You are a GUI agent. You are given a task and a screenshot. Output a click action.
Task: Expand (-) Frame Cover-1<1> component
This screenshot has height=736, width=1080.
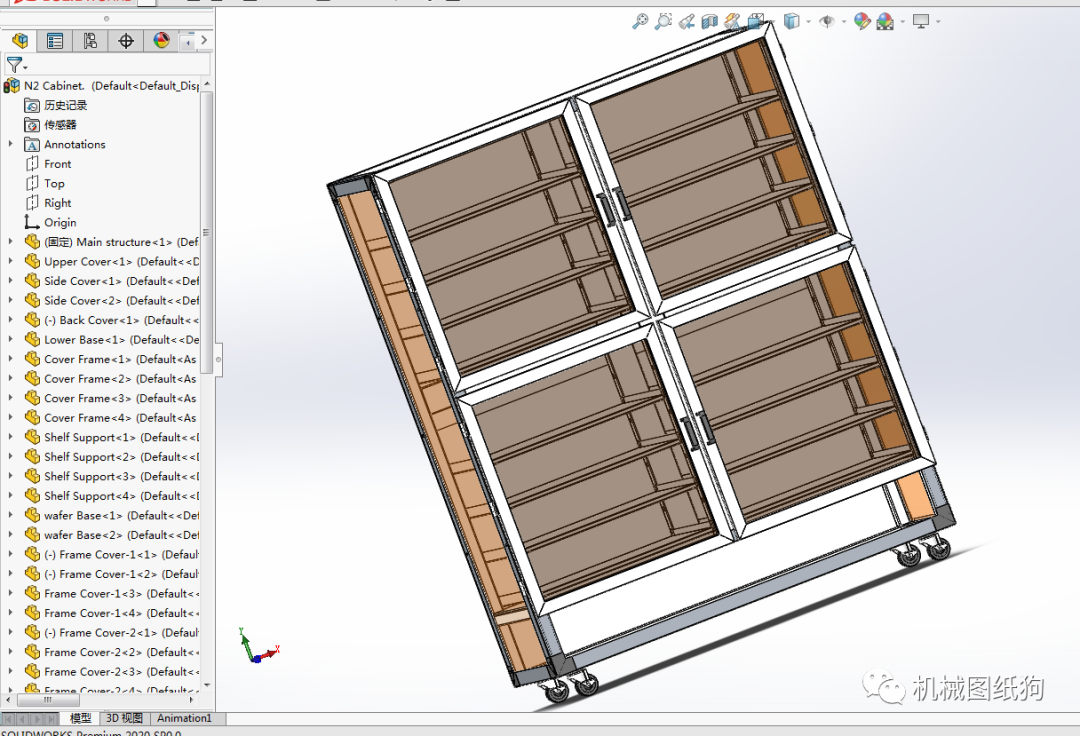coord(10,554)
